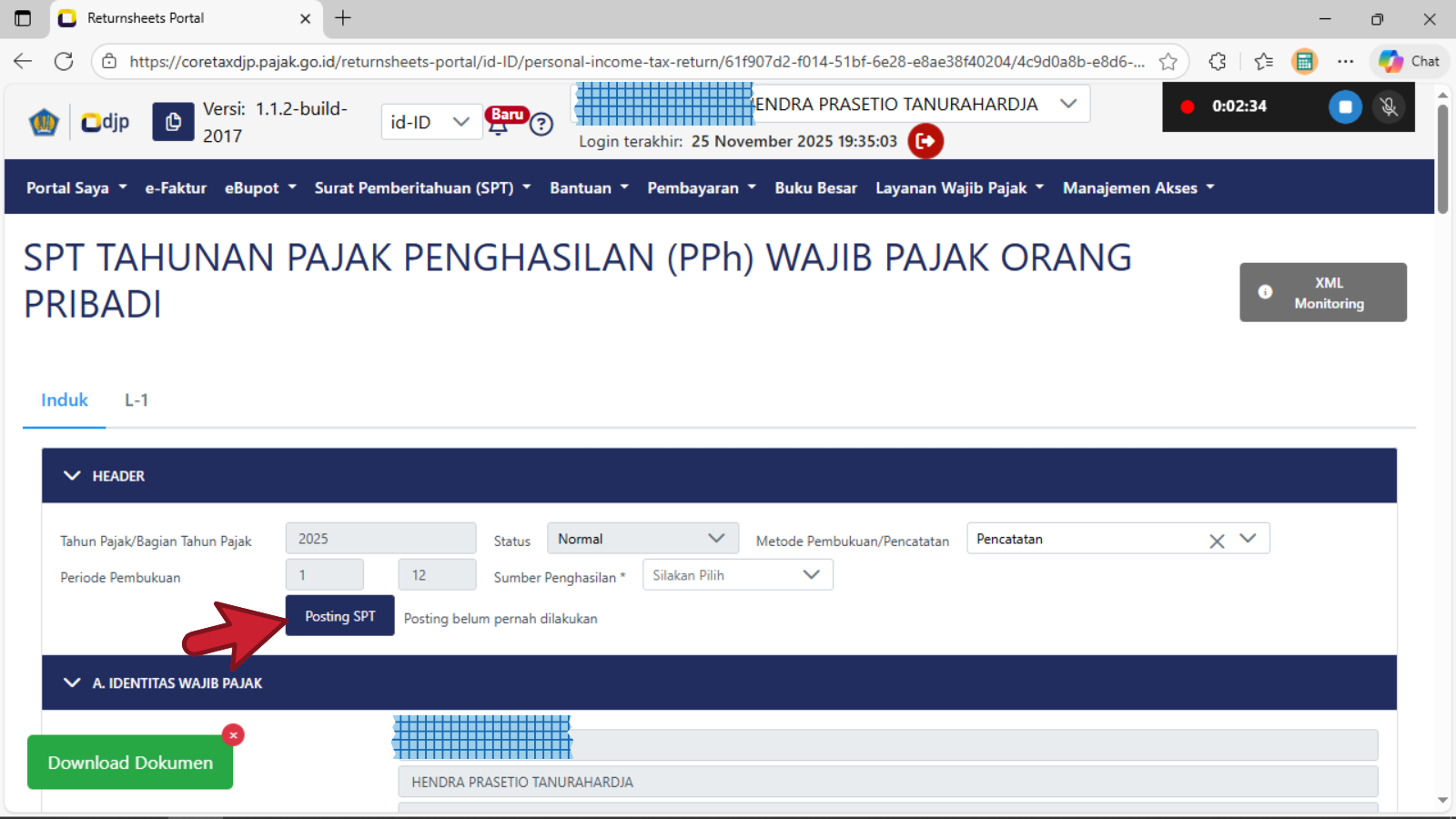1456x819 pixels.
Task: Open the help question mark icon
Action: pyautogui.click(x=541, y=125)
